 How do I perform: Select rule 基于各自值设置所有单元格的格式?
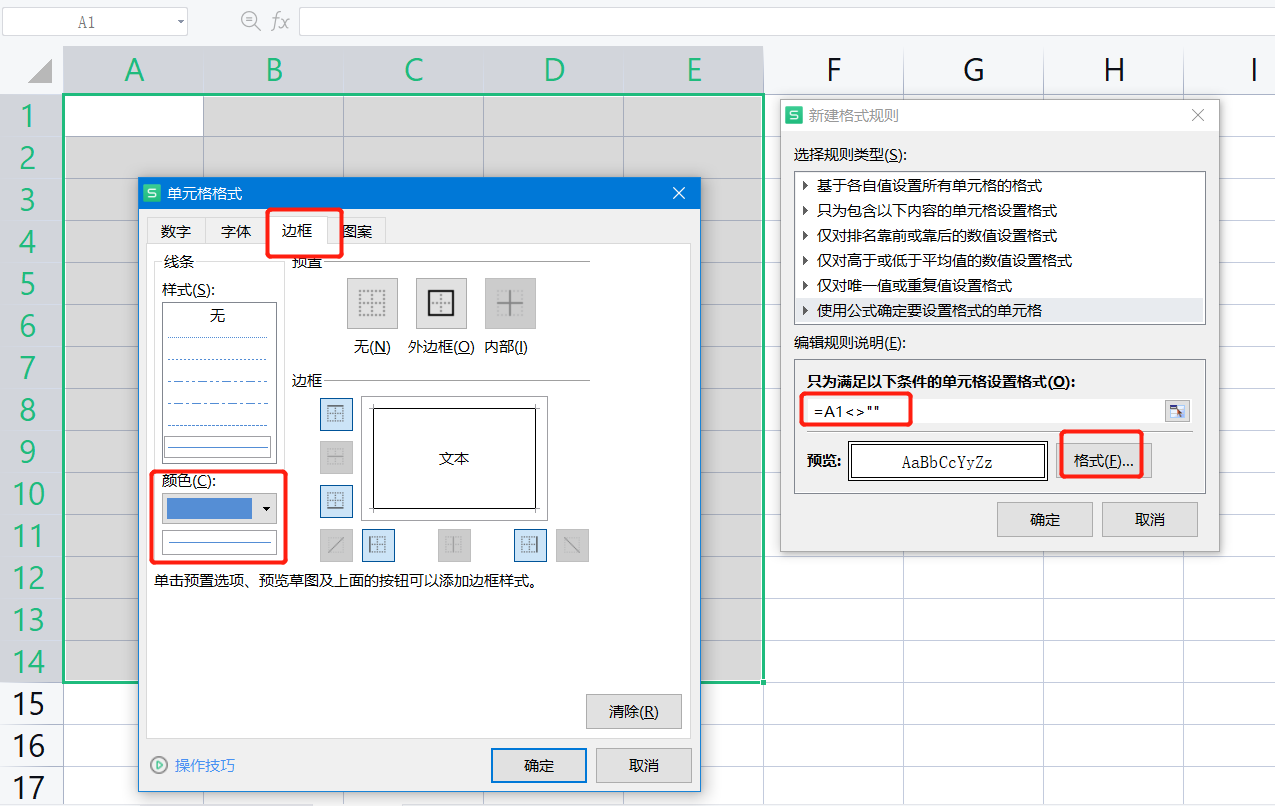tap(1000, 185)
